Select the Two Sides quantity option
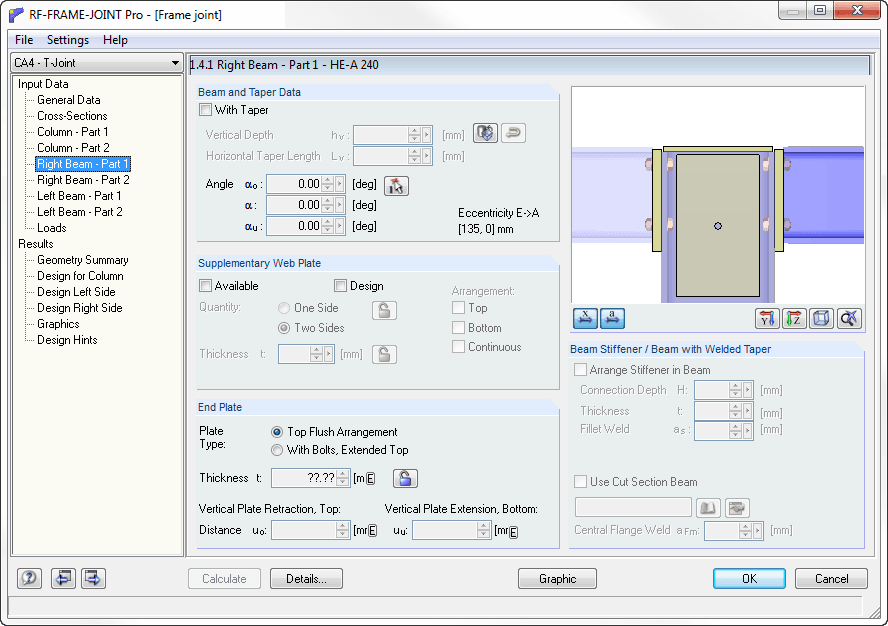Viewport: 888px width, 626px height. (284, 328)
